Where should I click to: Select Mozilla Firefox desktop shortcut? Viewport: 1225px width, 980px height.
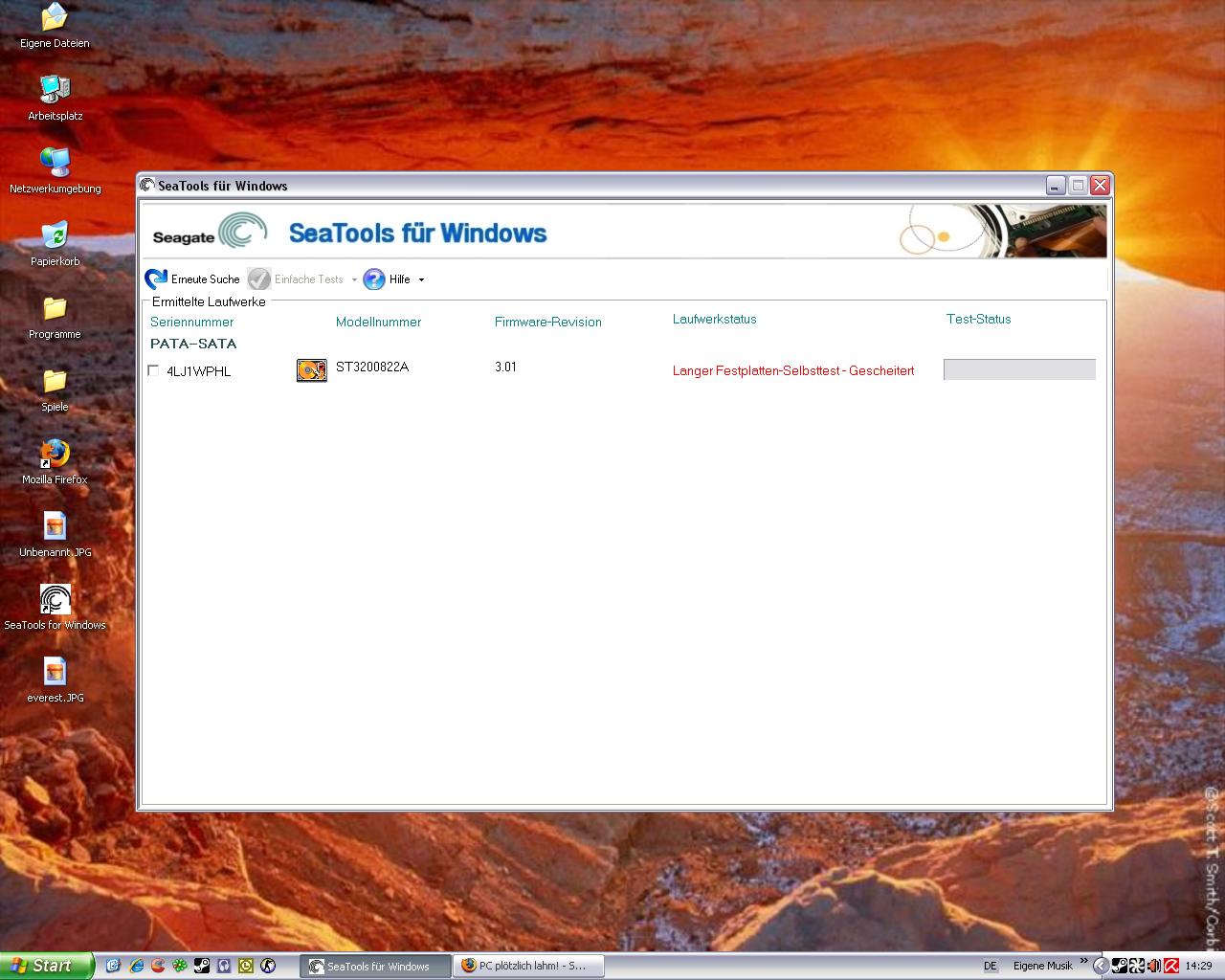click(55, 462)
